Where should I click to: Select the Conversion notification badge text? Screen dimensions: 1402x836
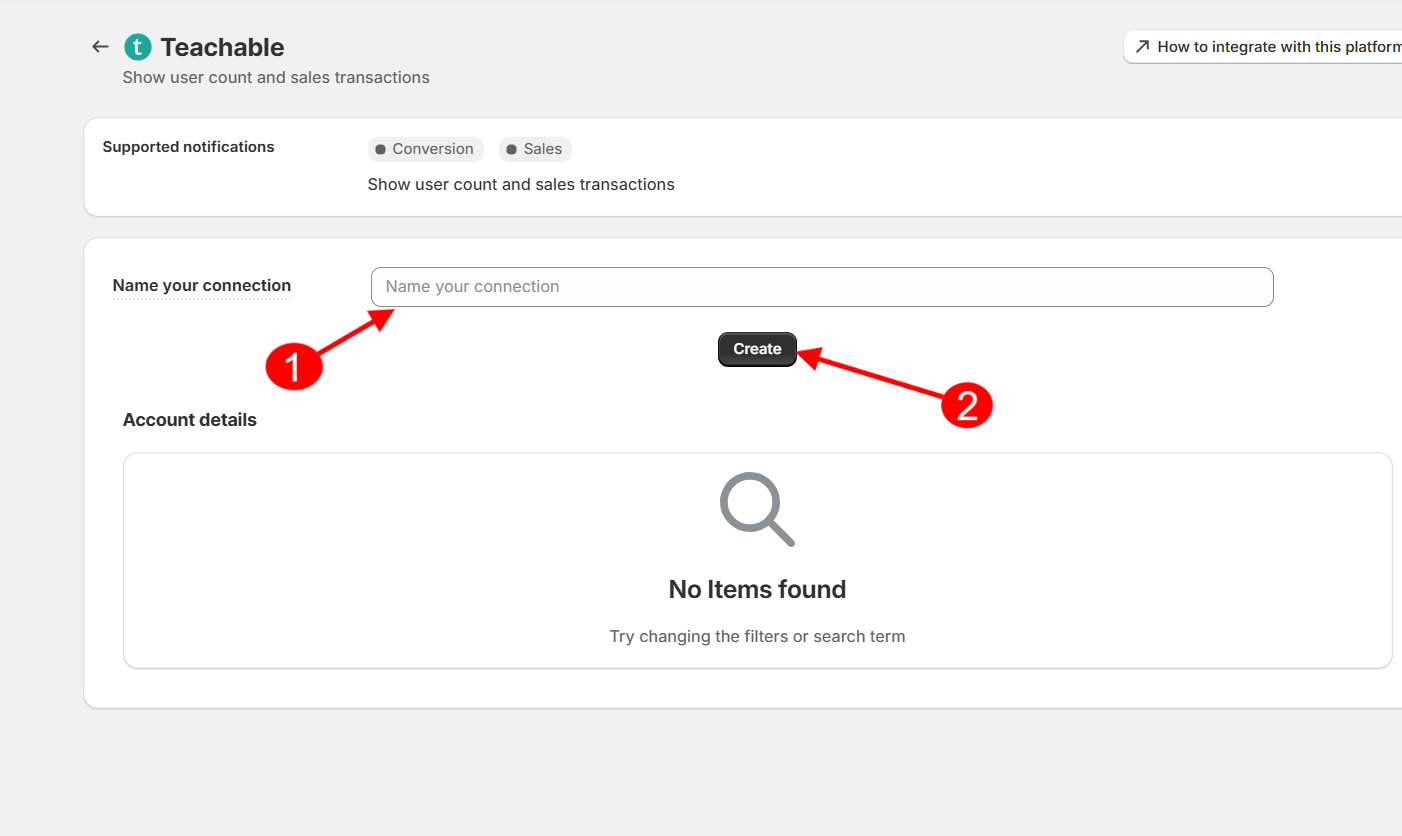point(433,149)
